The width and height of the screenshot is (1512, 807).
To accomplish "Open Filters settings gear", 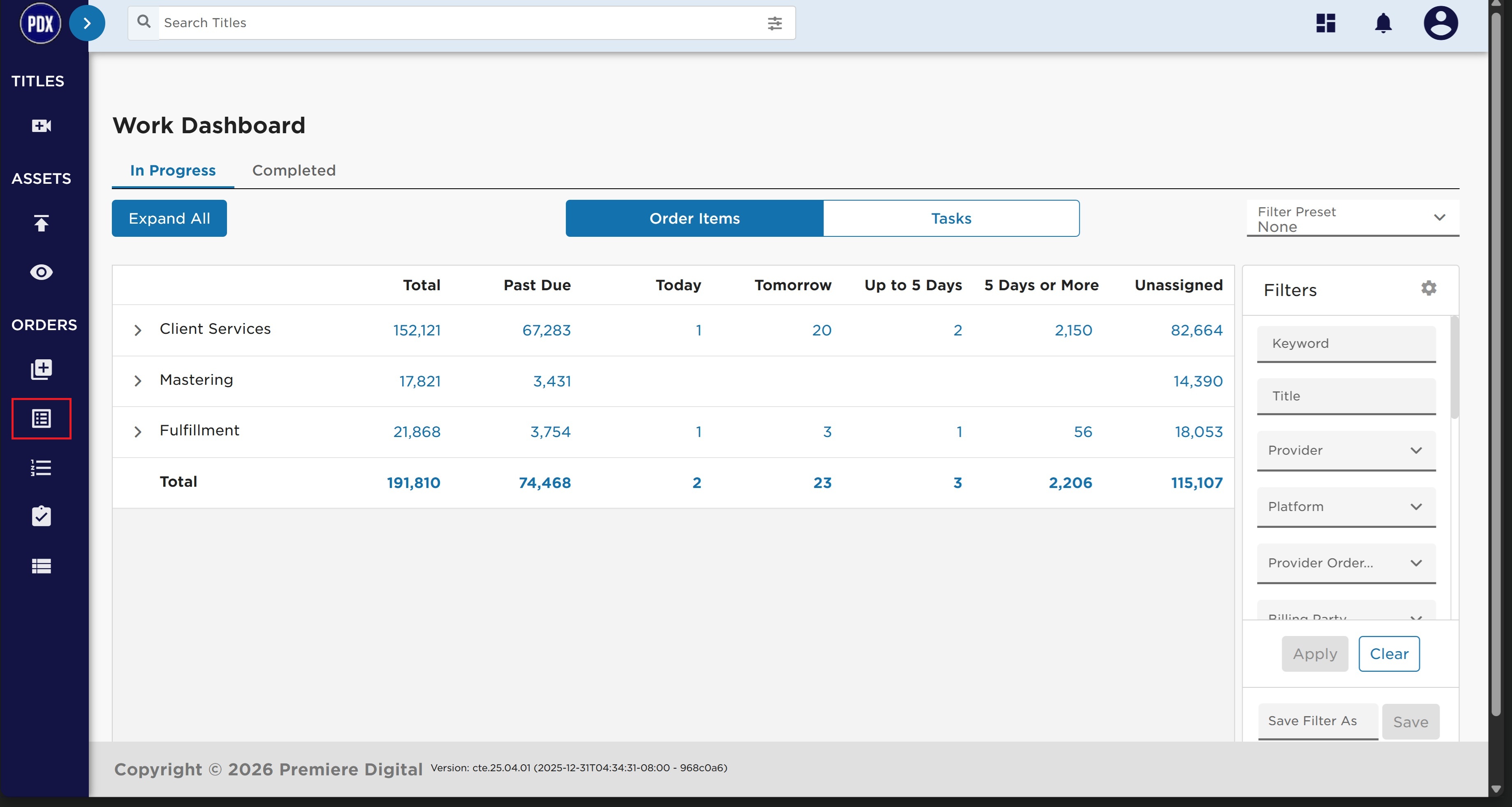I will click(x=1429, y=288).
